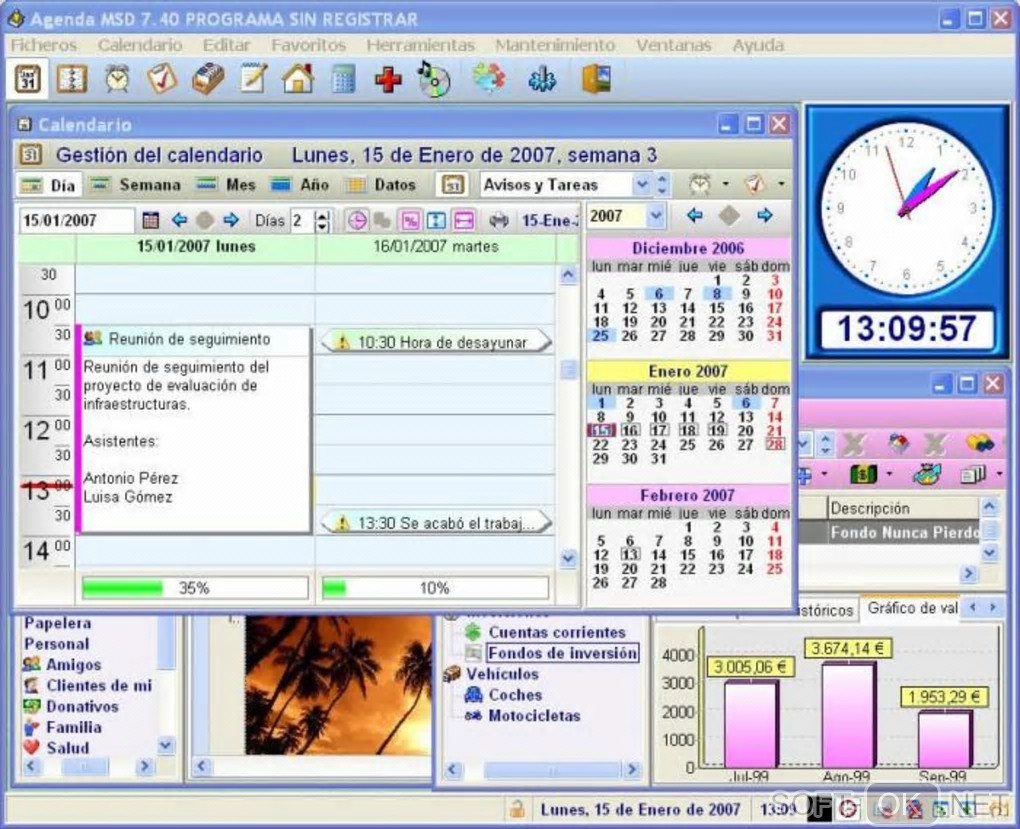Viewport: 1020px width, 829px height.
Task: Open the Avisos y Tareas dropdown
Action: (641, 185)
